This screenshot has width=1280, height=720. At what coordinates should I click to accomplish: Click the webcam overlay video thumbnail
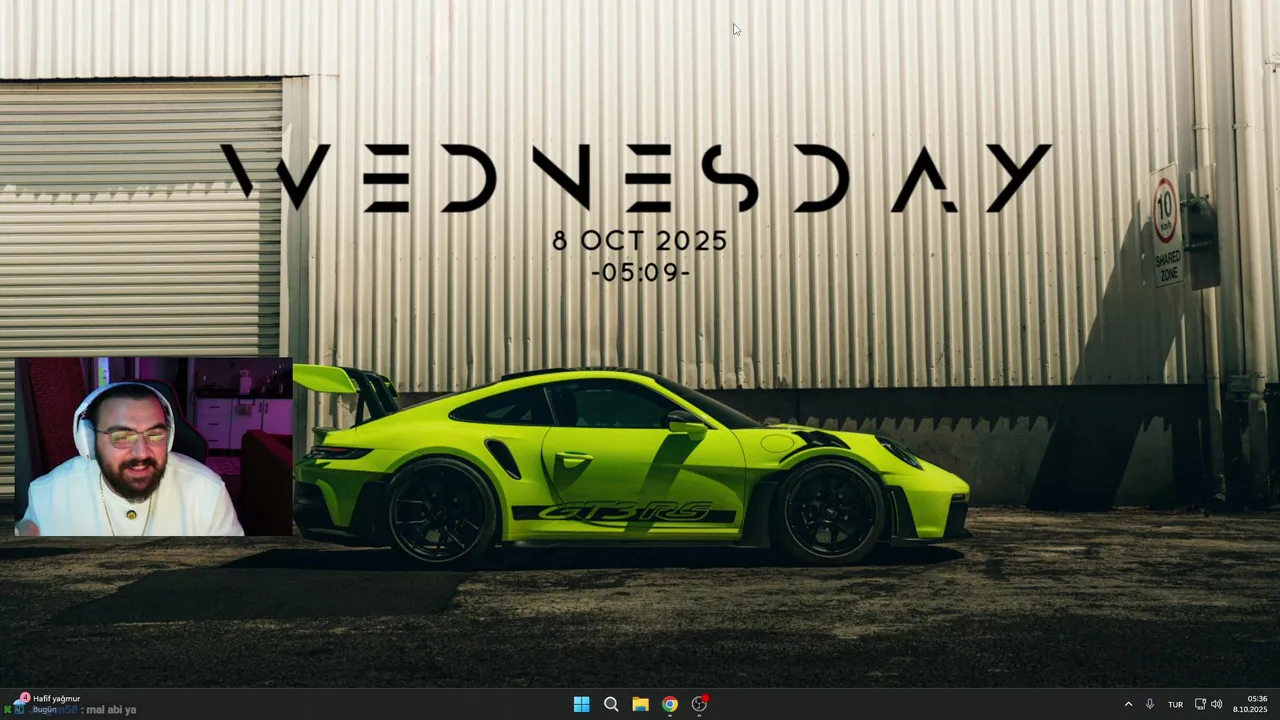pyautogui.click(x=153, y=447)
